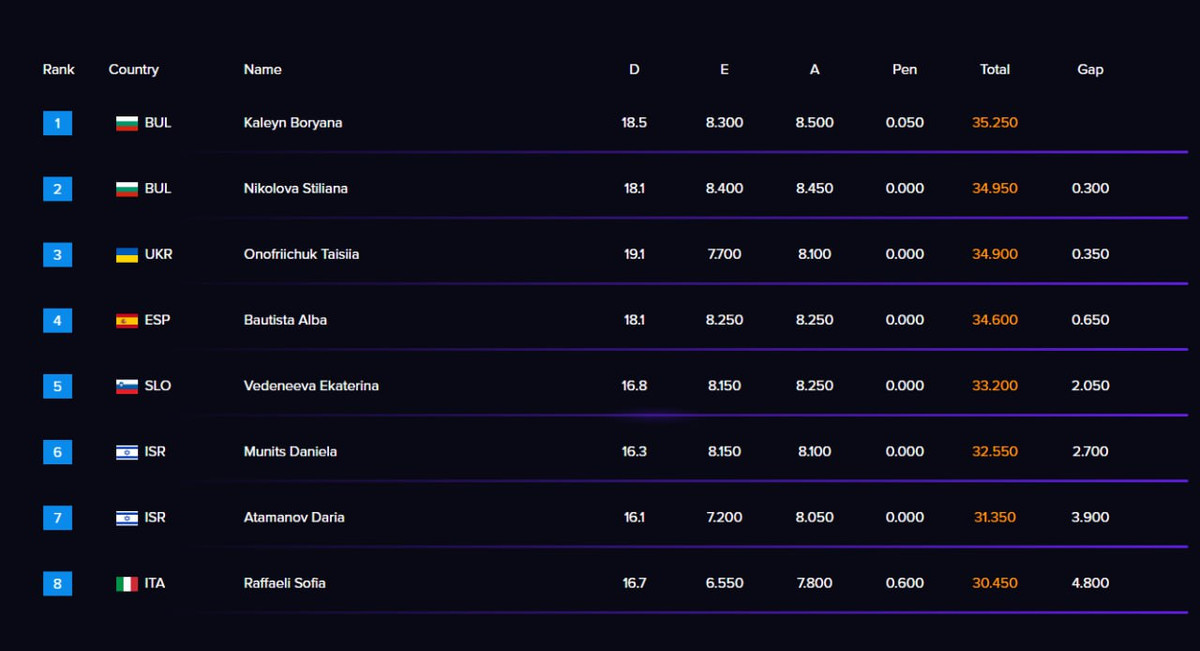Sort by the Total column header
The height and width of the screenshot is (651, 1200).
(x=994, y=69)
